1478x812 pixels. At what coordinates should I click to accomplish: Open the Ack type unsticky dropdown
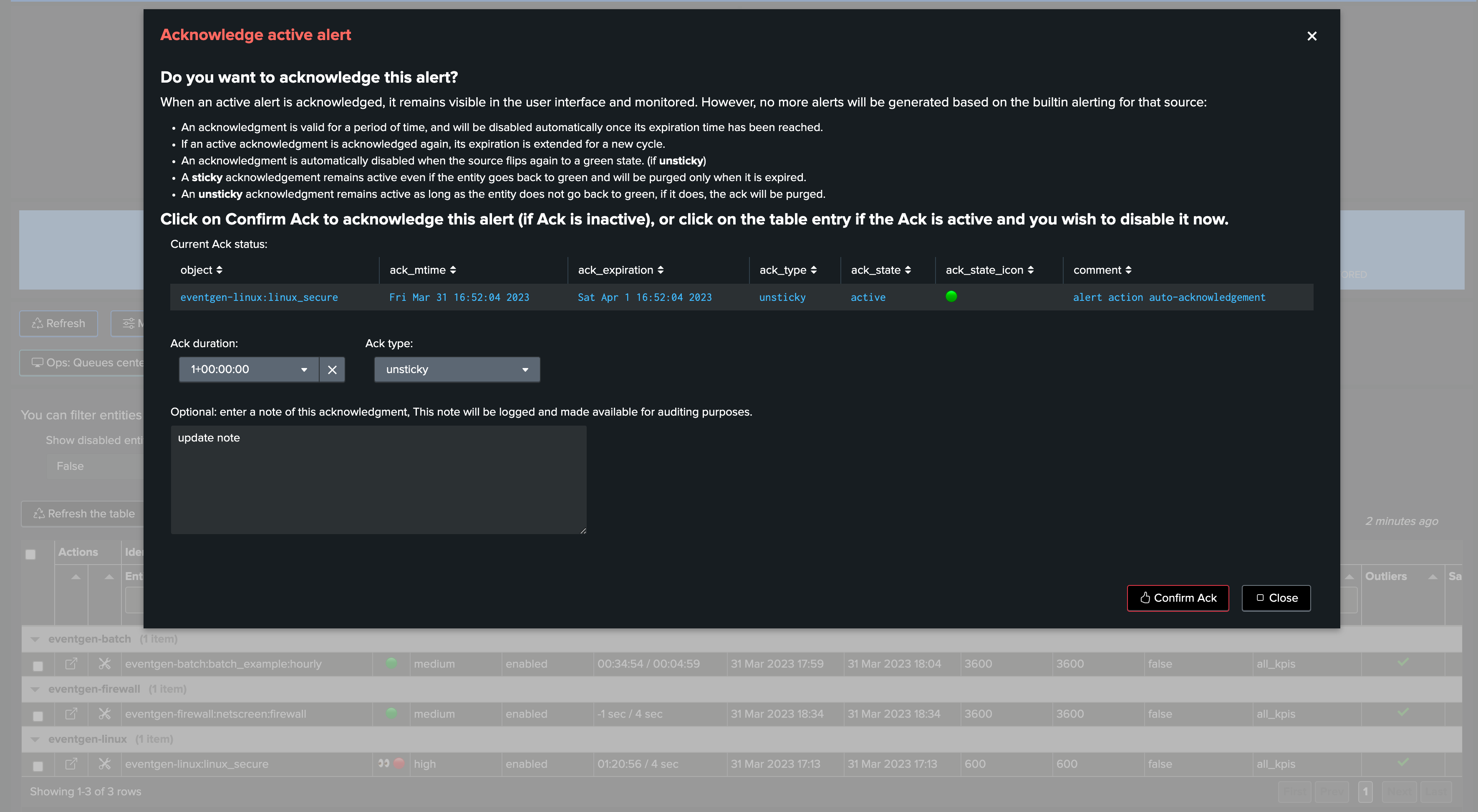(x=457, y=370)
